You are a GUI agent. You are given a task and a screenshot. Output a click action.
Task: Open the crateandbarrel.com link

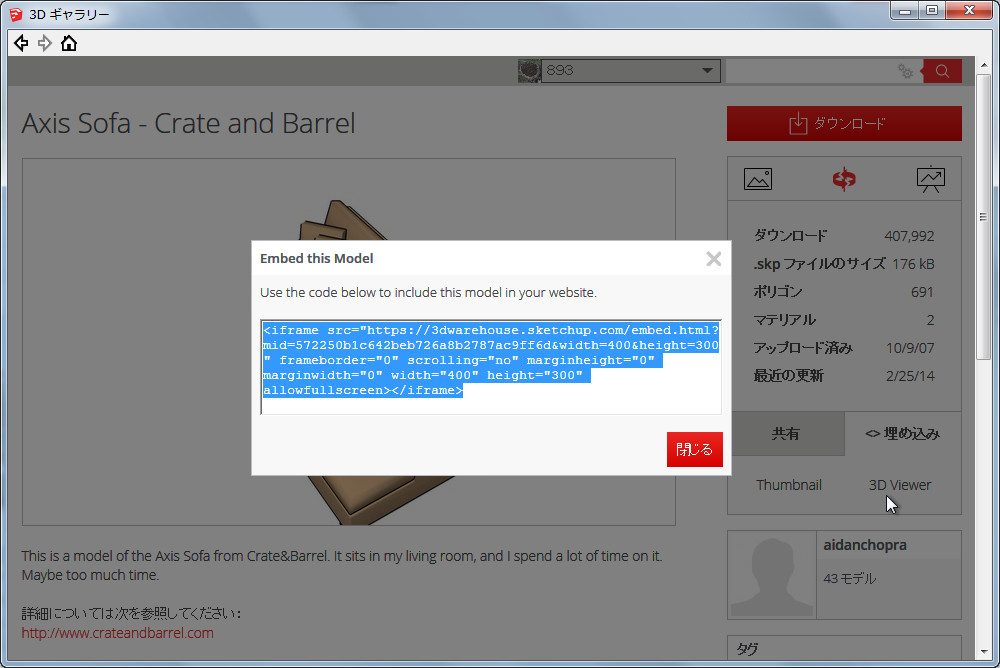tap(117, 633)
